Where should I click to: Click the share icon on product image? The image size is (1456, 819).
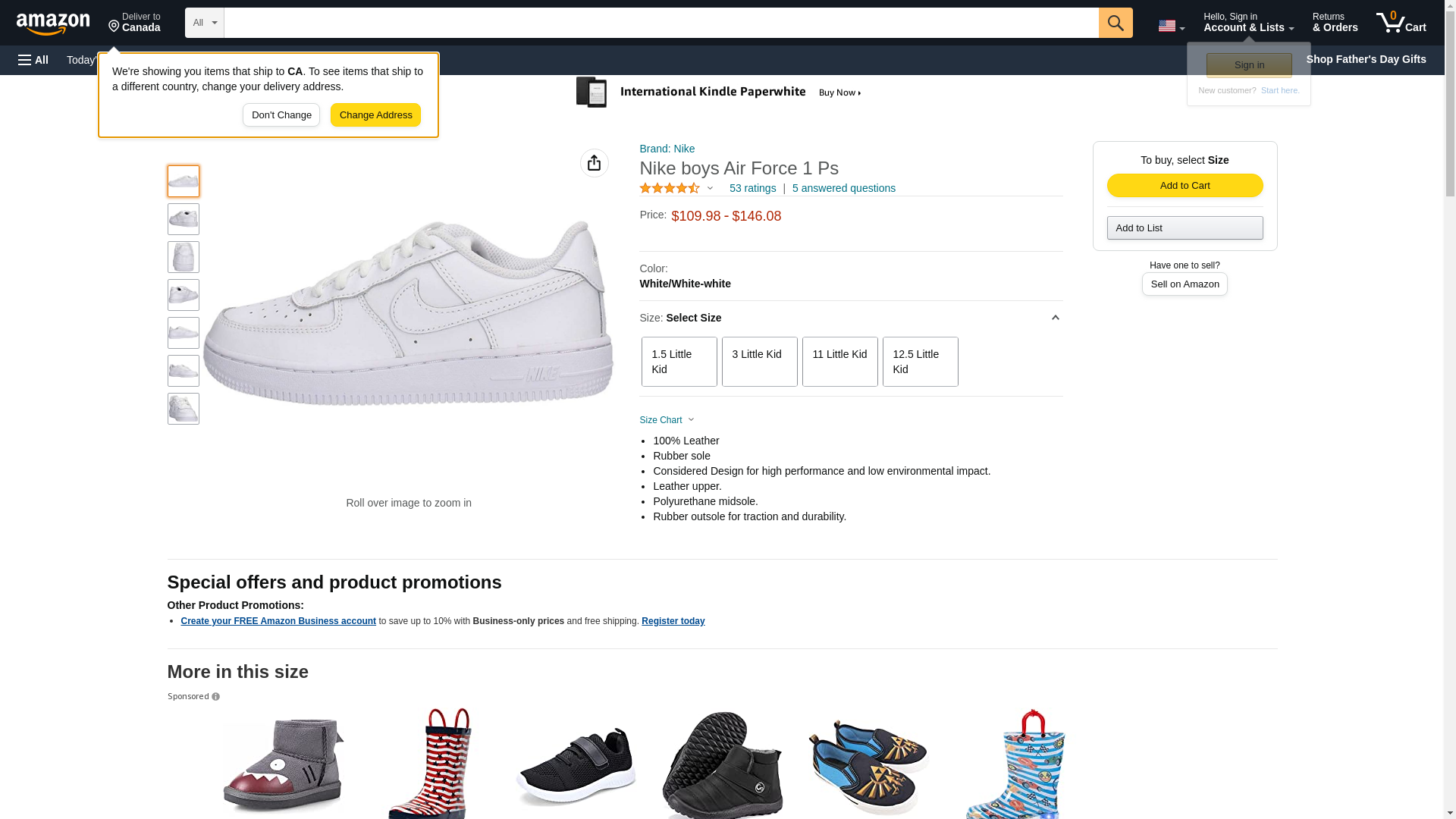tap(594, 163)
